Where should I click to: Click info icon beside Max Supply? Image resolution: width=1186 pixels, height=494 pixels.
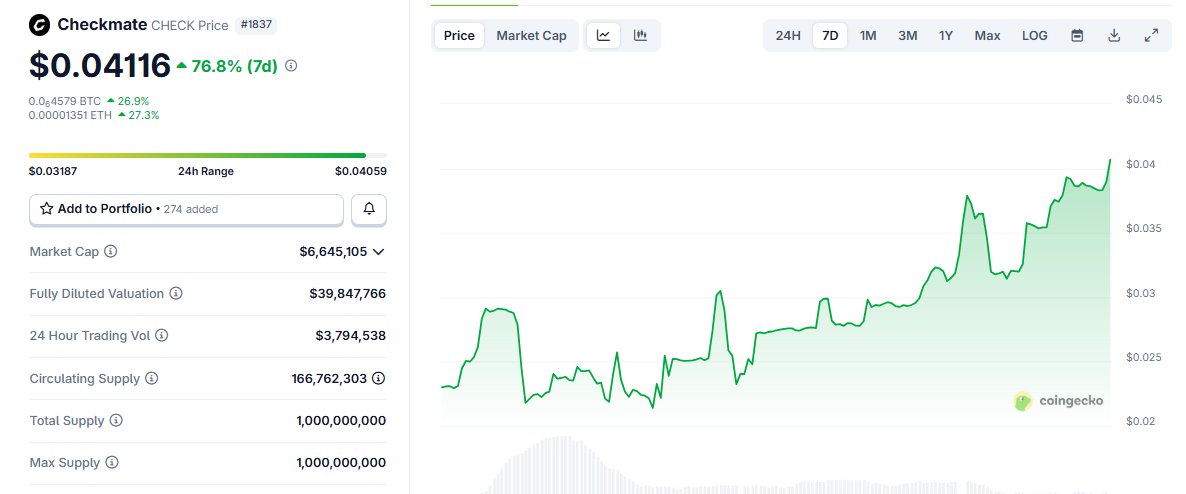[x=111, y=462]
